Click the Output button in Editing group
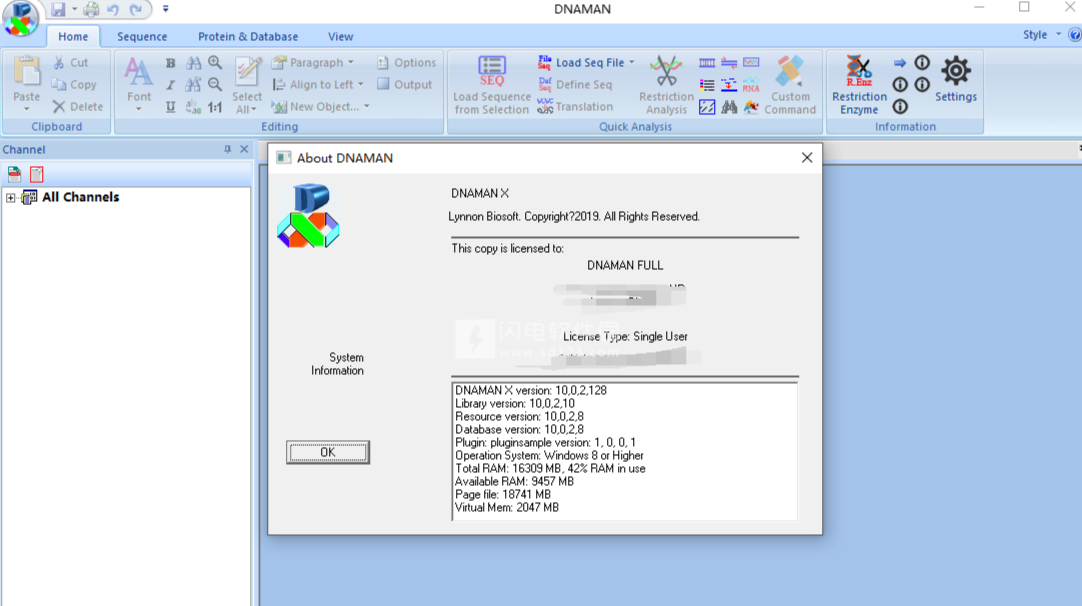This screenshot has width=1082, height=606. 404,85
